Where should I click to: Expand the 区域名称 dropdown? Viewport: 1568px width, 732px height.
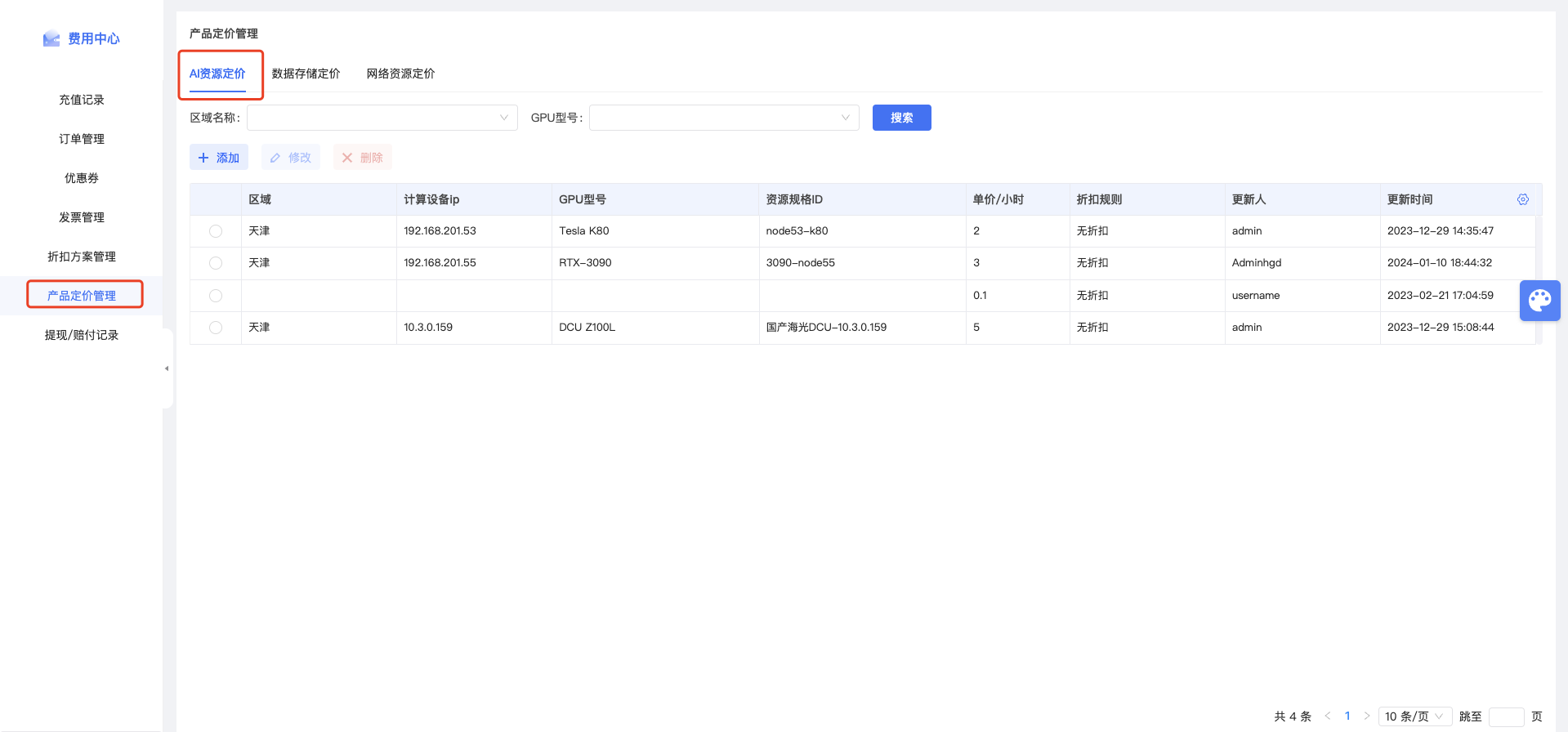[382, 118]
